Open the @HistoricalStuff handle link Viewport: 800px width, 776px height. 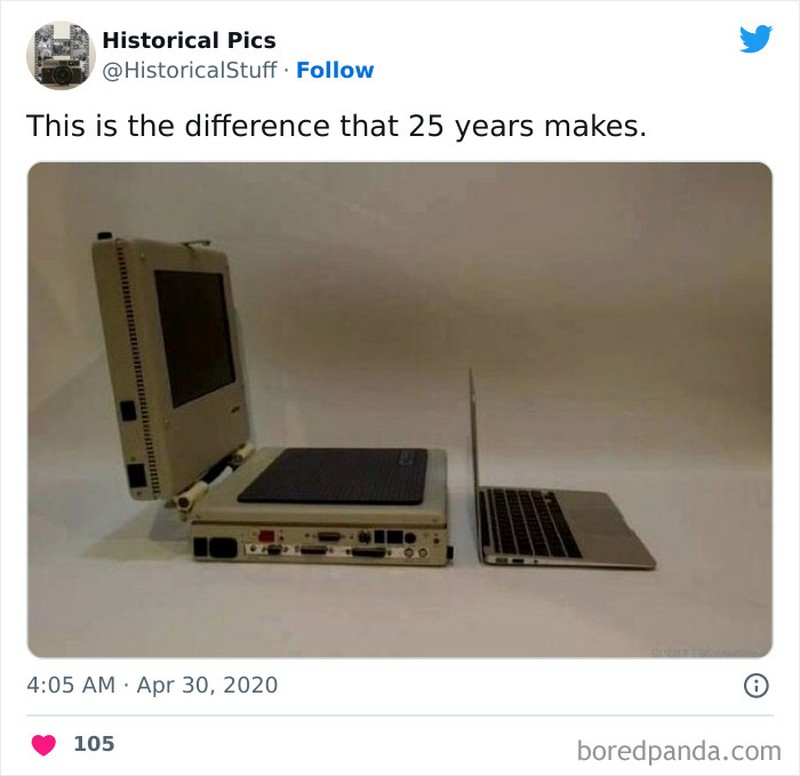tap(189, 70)
